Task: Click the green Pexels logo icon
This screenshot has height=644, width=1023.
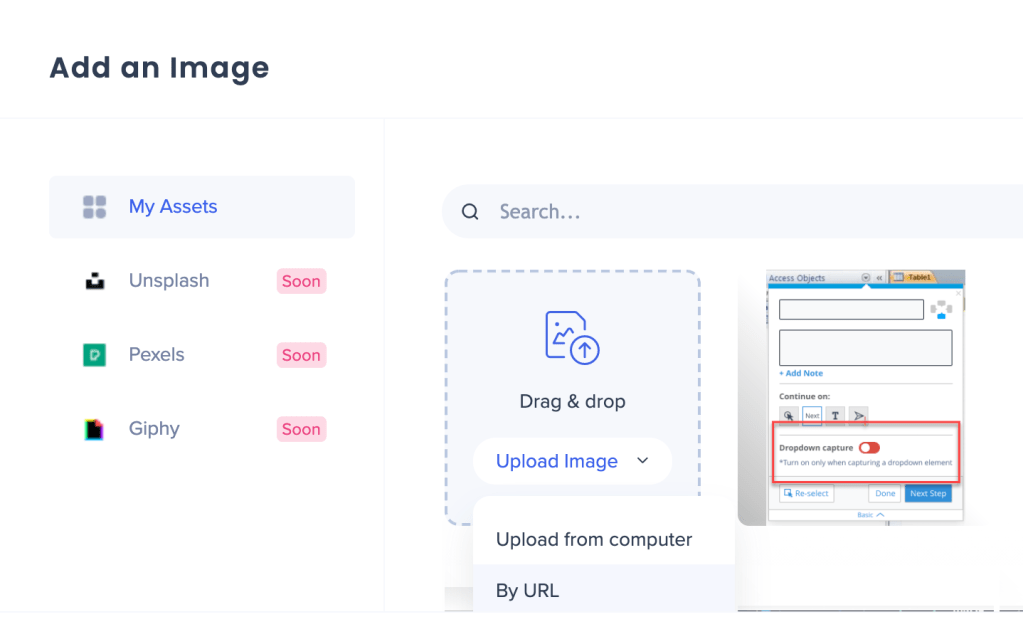Action: point(94,355)
